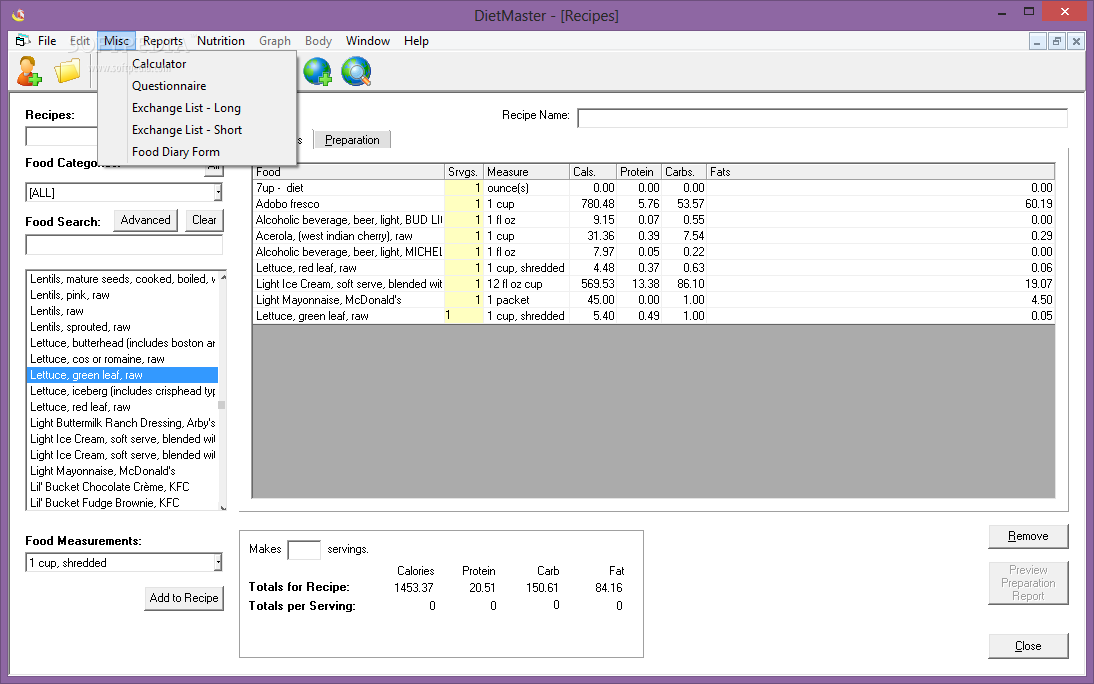1094x684 pixels.
Task: Click Add to Recipe button
Action: (184, 598)
